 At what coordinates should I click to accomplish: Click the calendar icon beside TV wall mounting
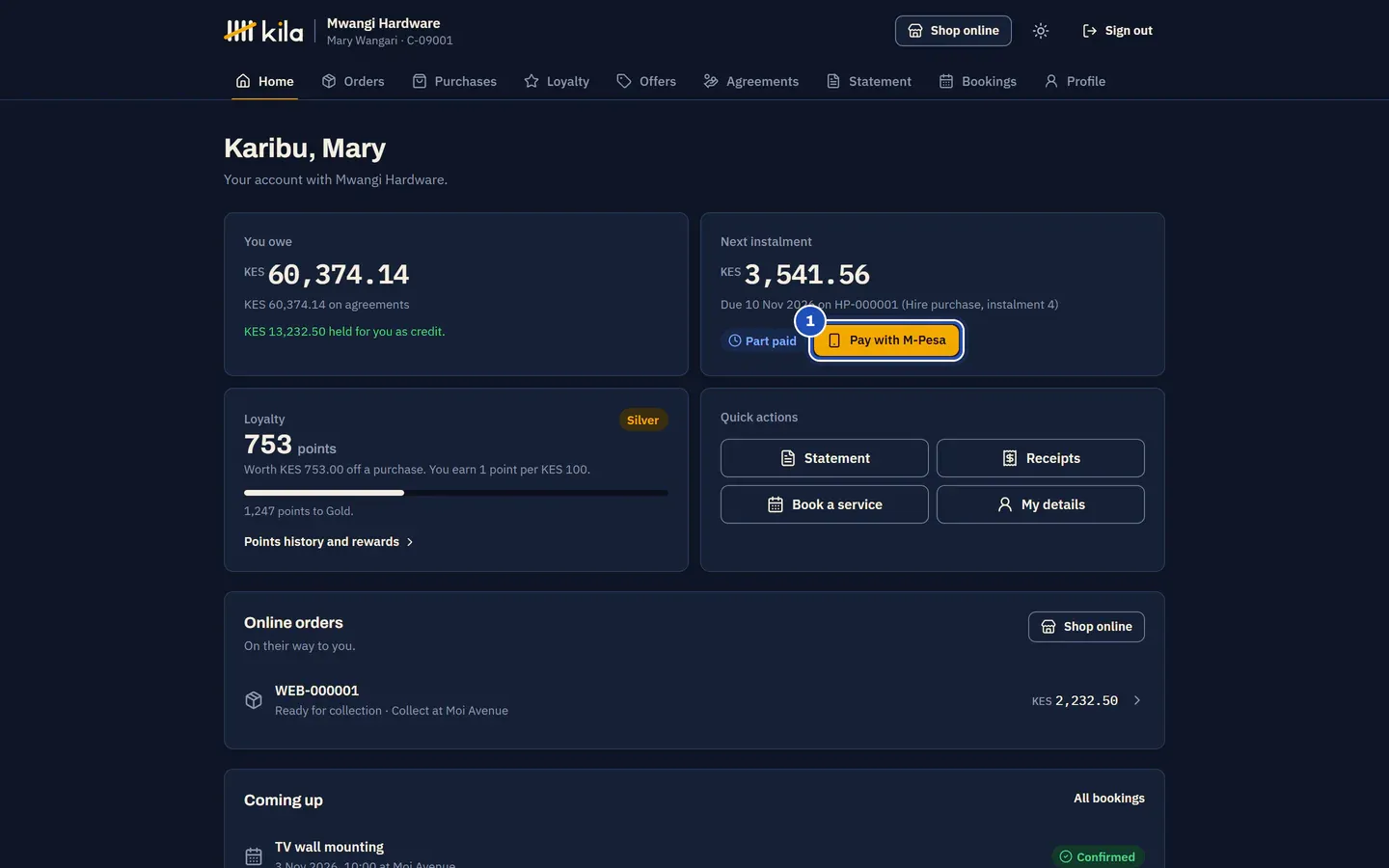pos(254,856)
